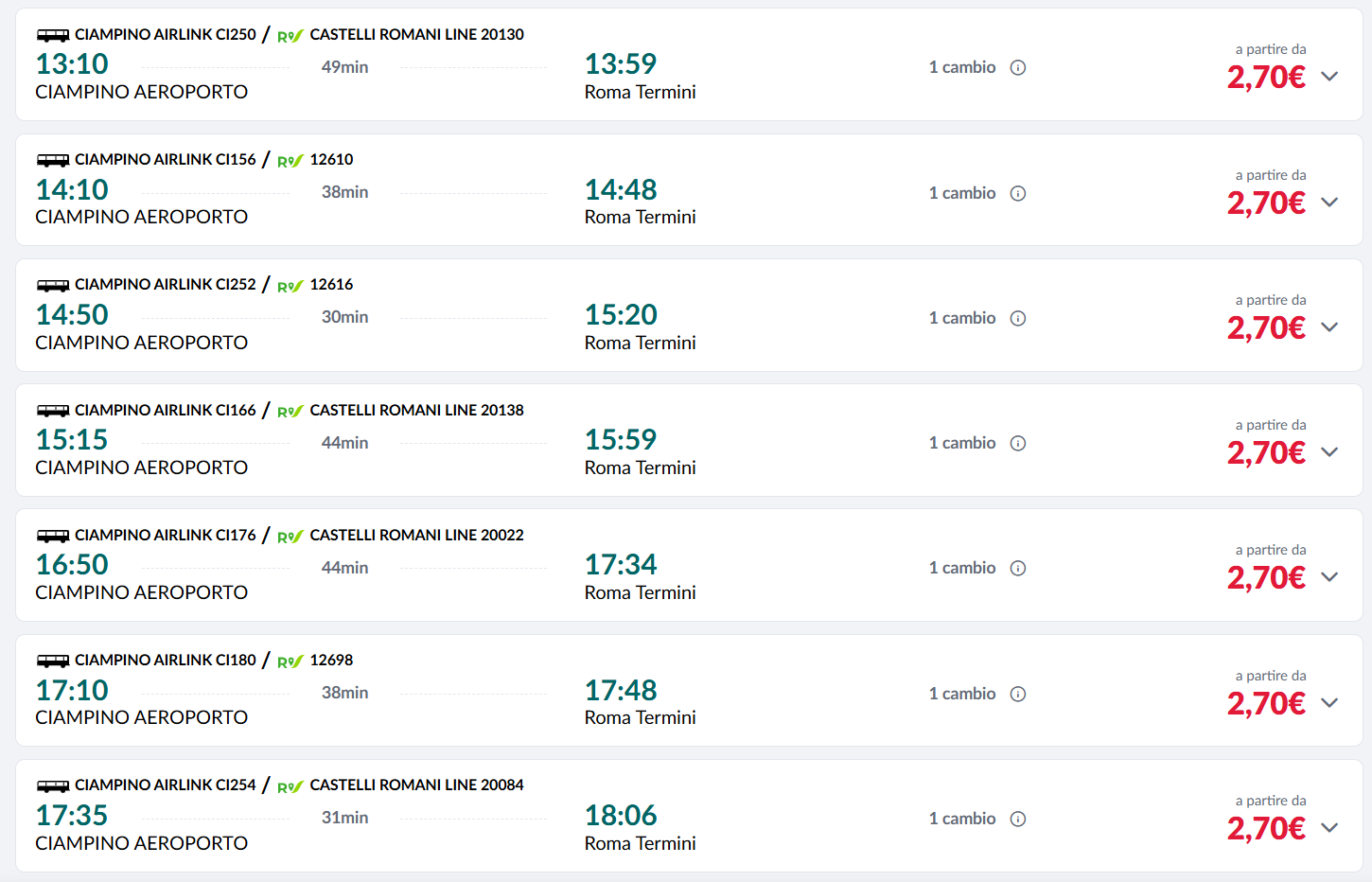Open details for the 17:35 journey

pos(1329,827)
